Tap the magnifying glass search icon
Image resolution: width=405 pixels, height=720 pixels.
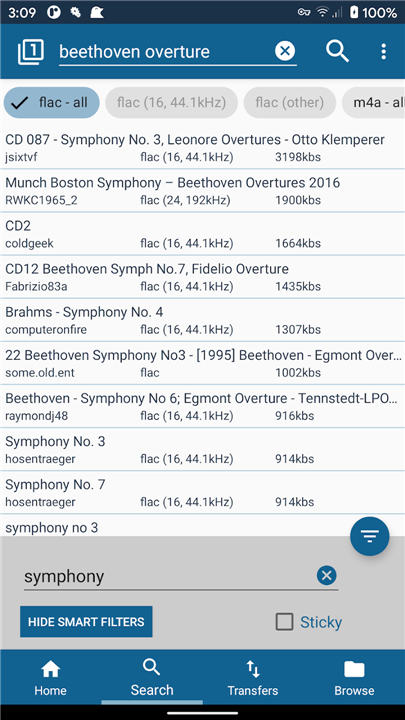(x=338, y=51)
